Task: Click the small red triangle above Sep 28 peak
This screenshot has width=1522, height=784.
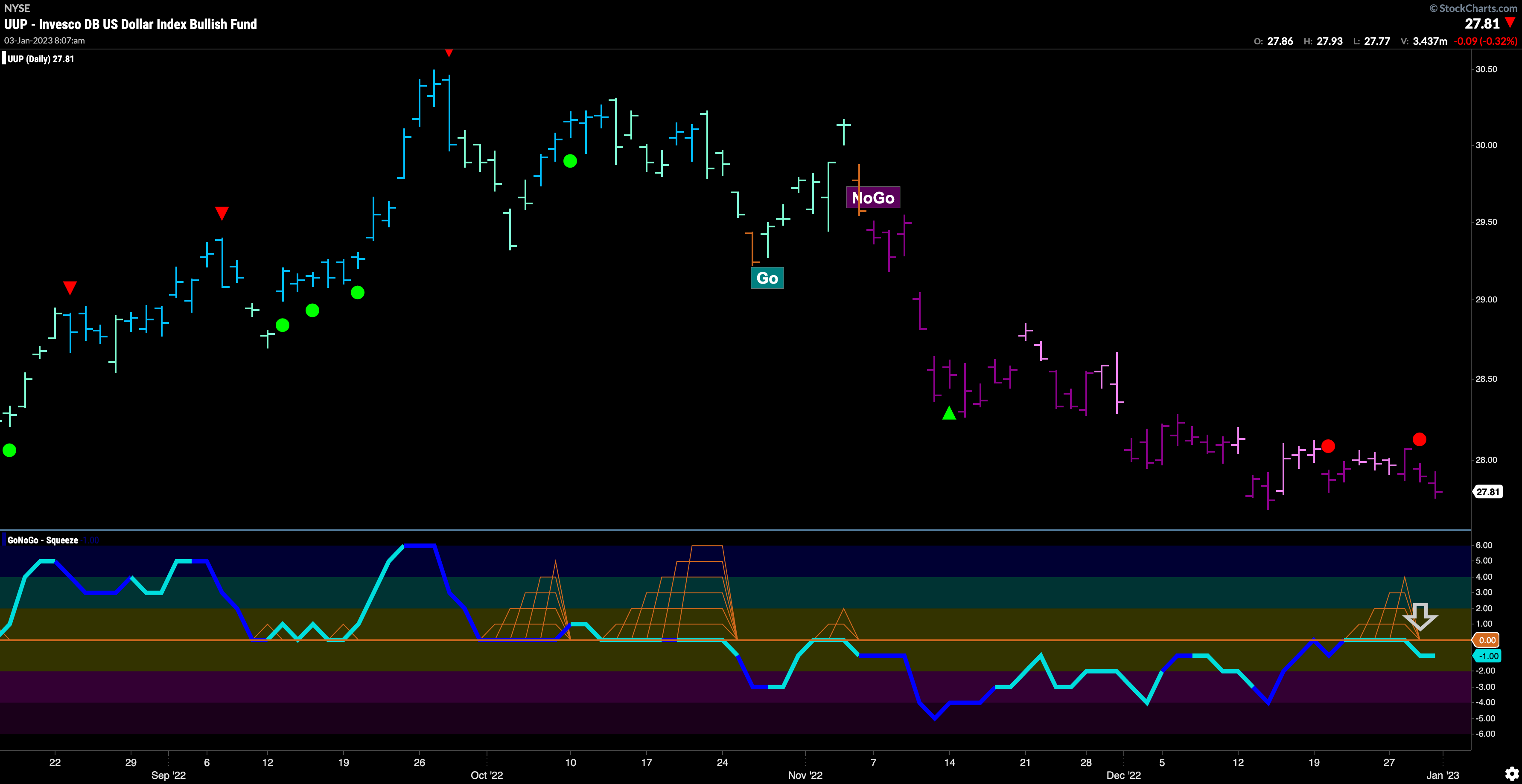Action: point(449,53)
